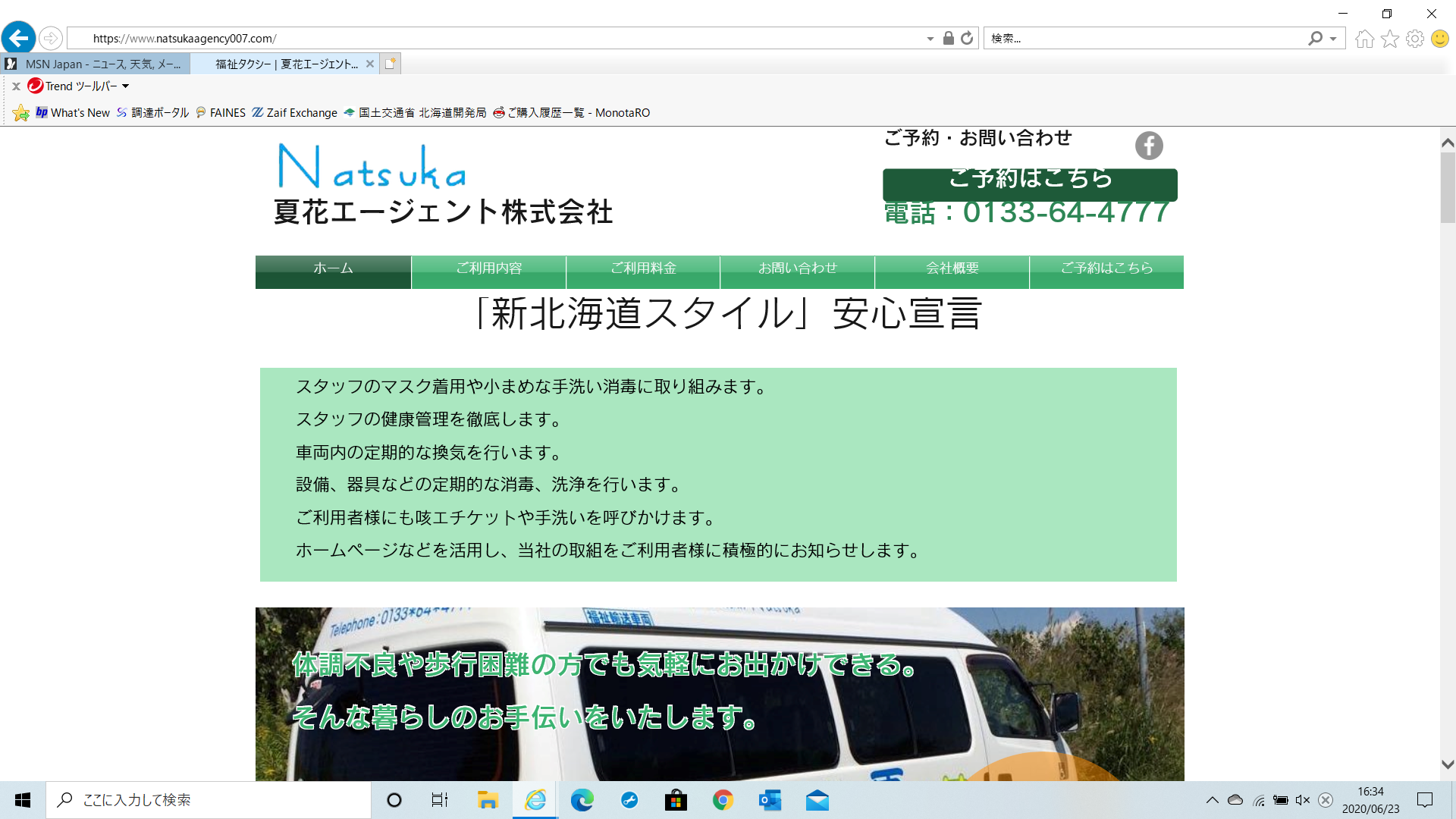The image size is (1456, 819).
Task: Open 国土交通省 北海道開発局 bookmark
Action: click(415, 113)
